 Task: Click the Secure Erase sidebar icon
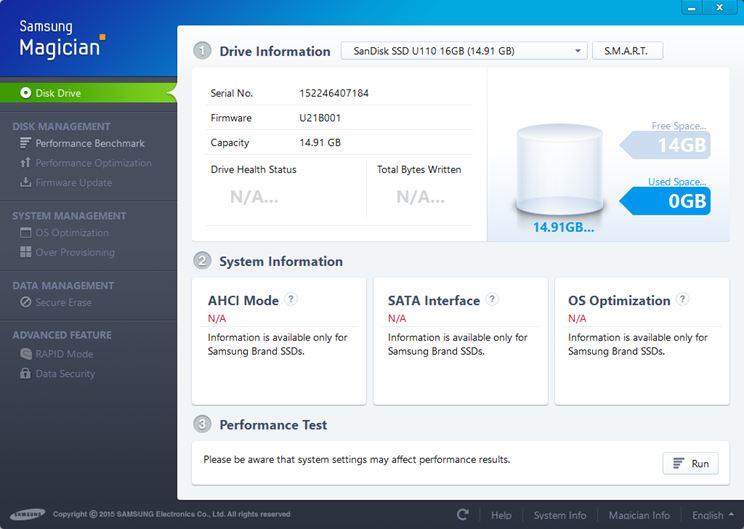(x=26, y=303)
